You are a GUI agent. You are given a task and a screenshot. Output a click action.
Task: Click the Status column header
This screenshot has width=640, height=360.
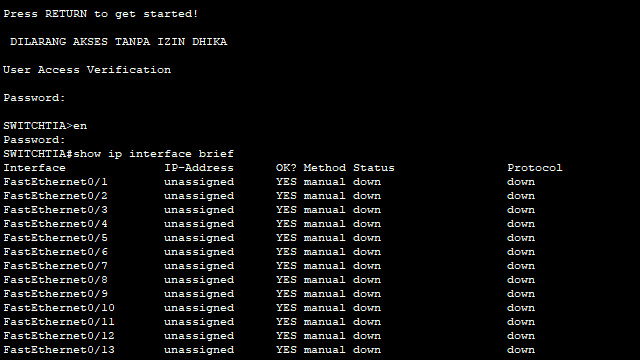pos(373,168)
